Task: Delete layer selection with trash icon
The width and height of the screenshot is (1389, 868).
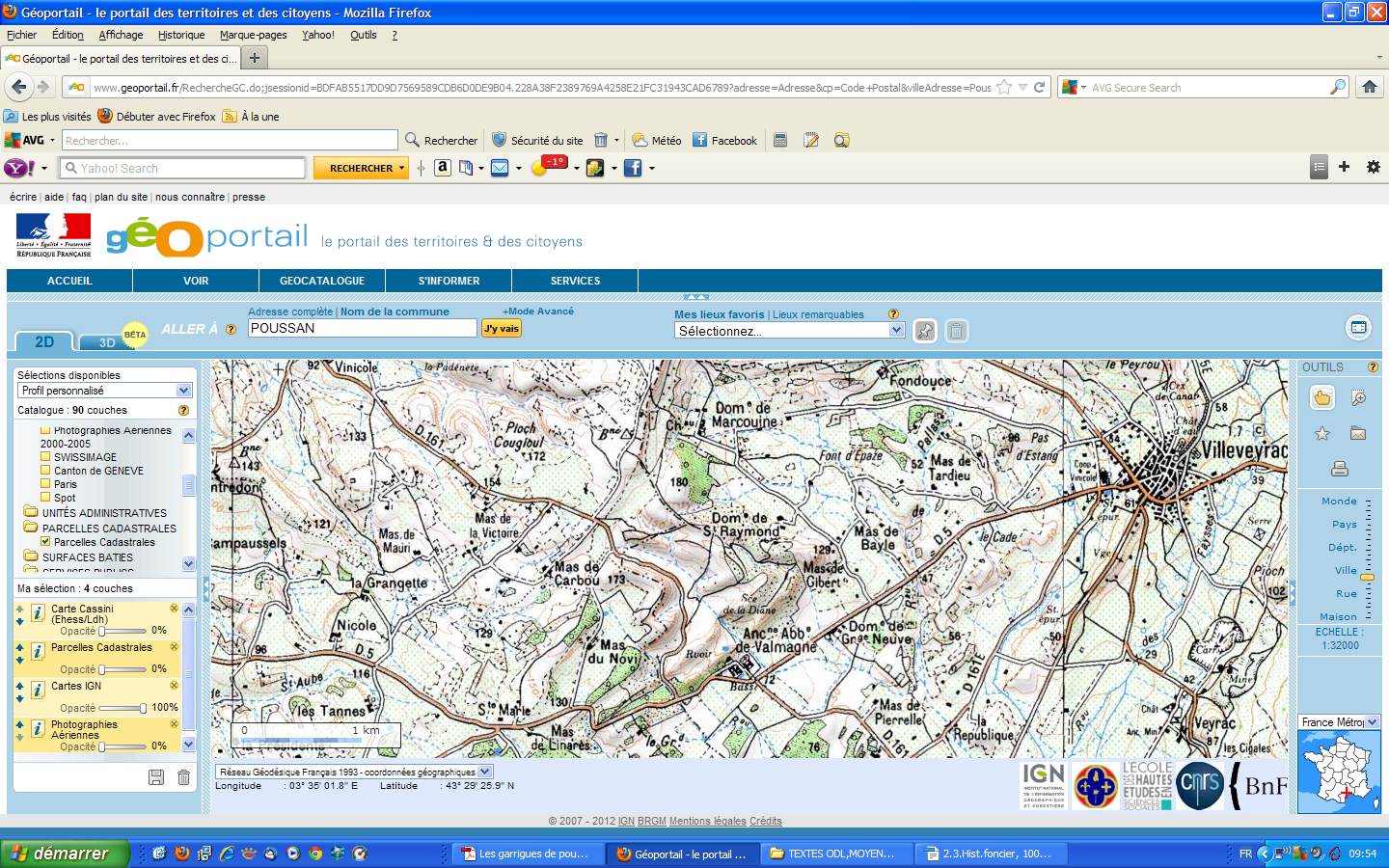Action: pos(183,777)
